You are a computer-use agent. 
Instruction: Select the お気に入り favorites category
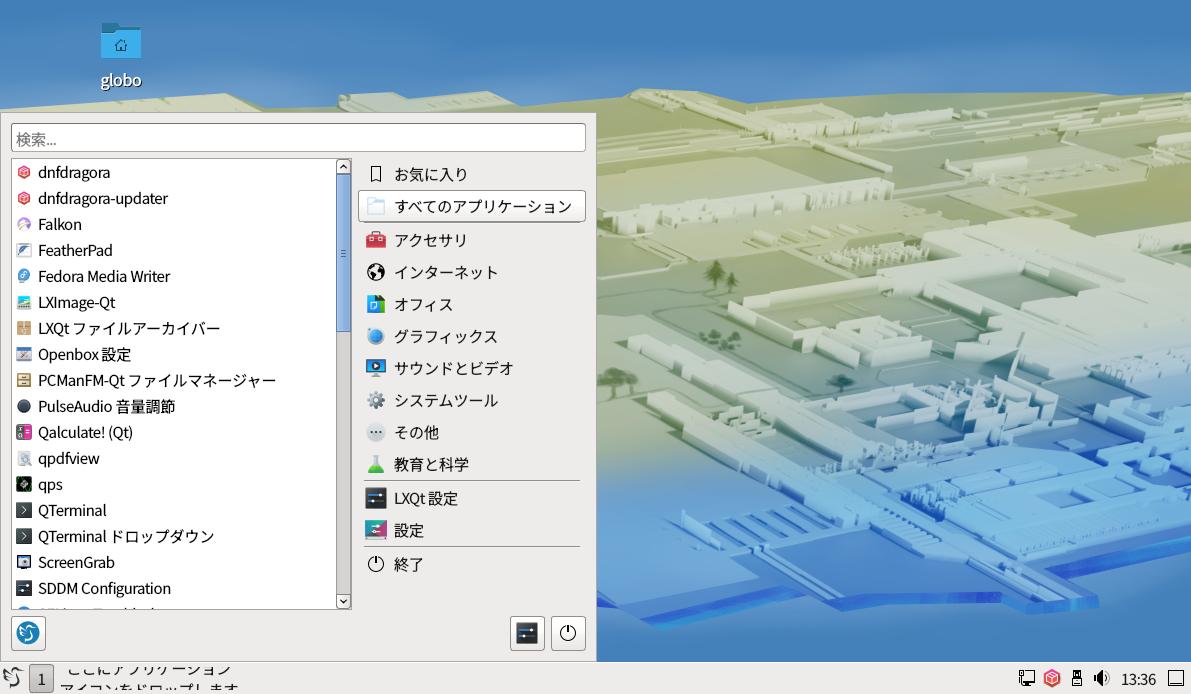tap(430, 174)
